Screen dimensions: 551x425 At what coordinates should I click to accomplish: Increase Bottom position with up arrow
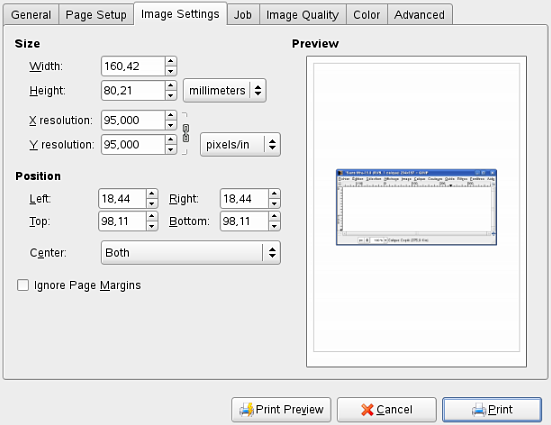274,216
